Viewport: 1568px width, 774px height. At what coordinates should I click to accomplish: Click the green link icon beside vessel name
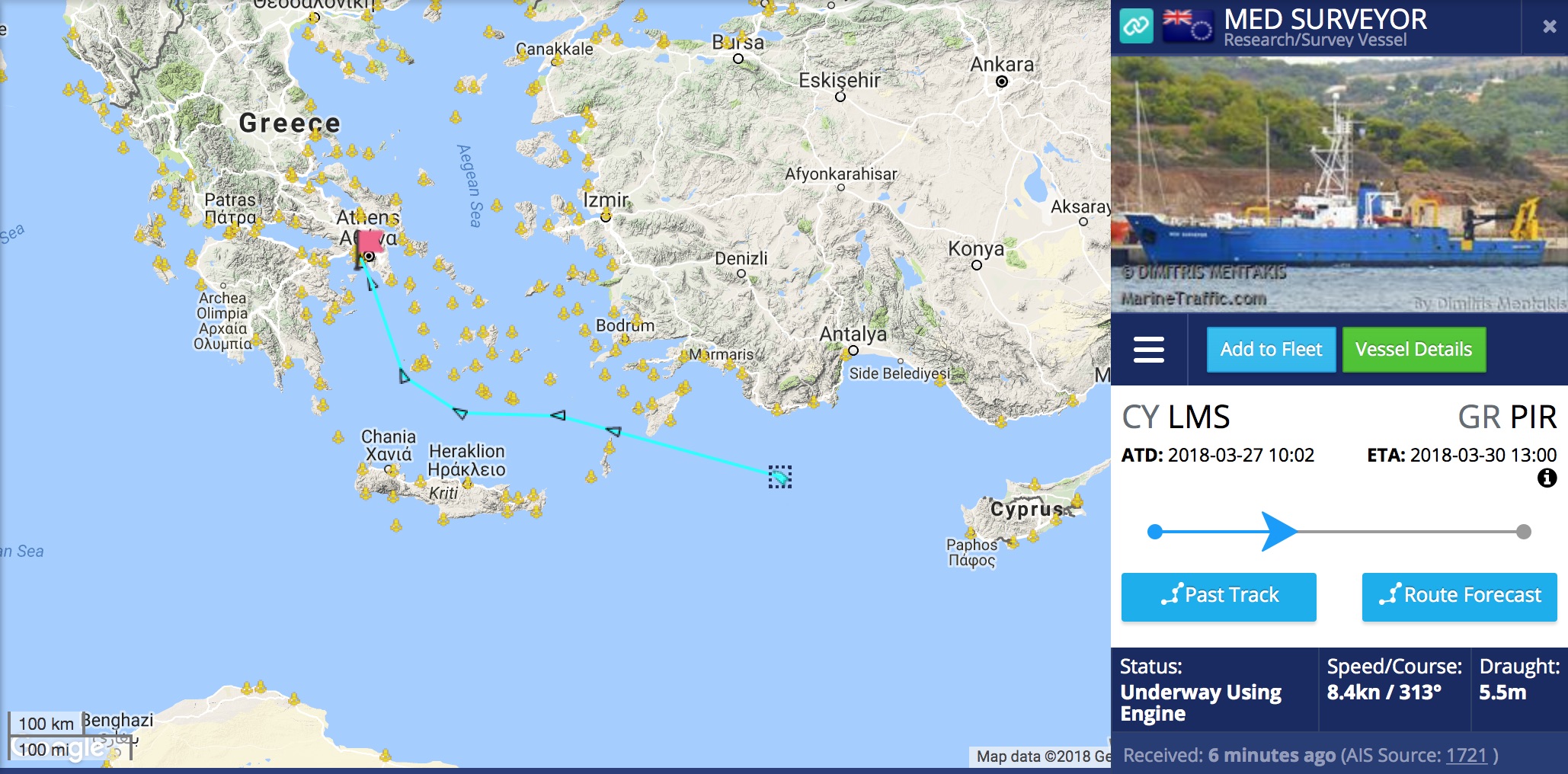[1136, 26]
